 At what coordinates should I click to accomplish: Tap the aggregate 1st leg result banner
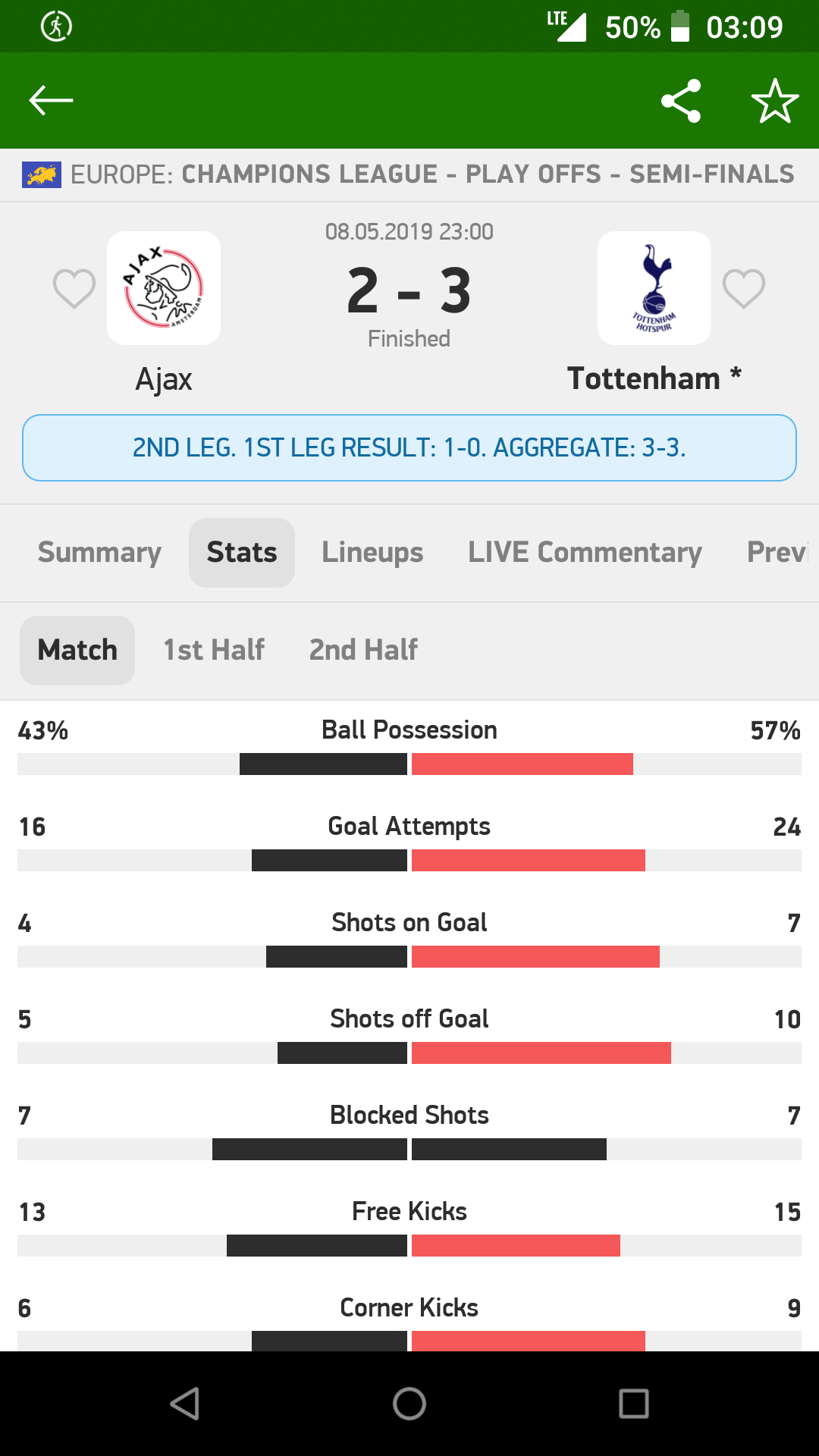click(x=409, y=447)
